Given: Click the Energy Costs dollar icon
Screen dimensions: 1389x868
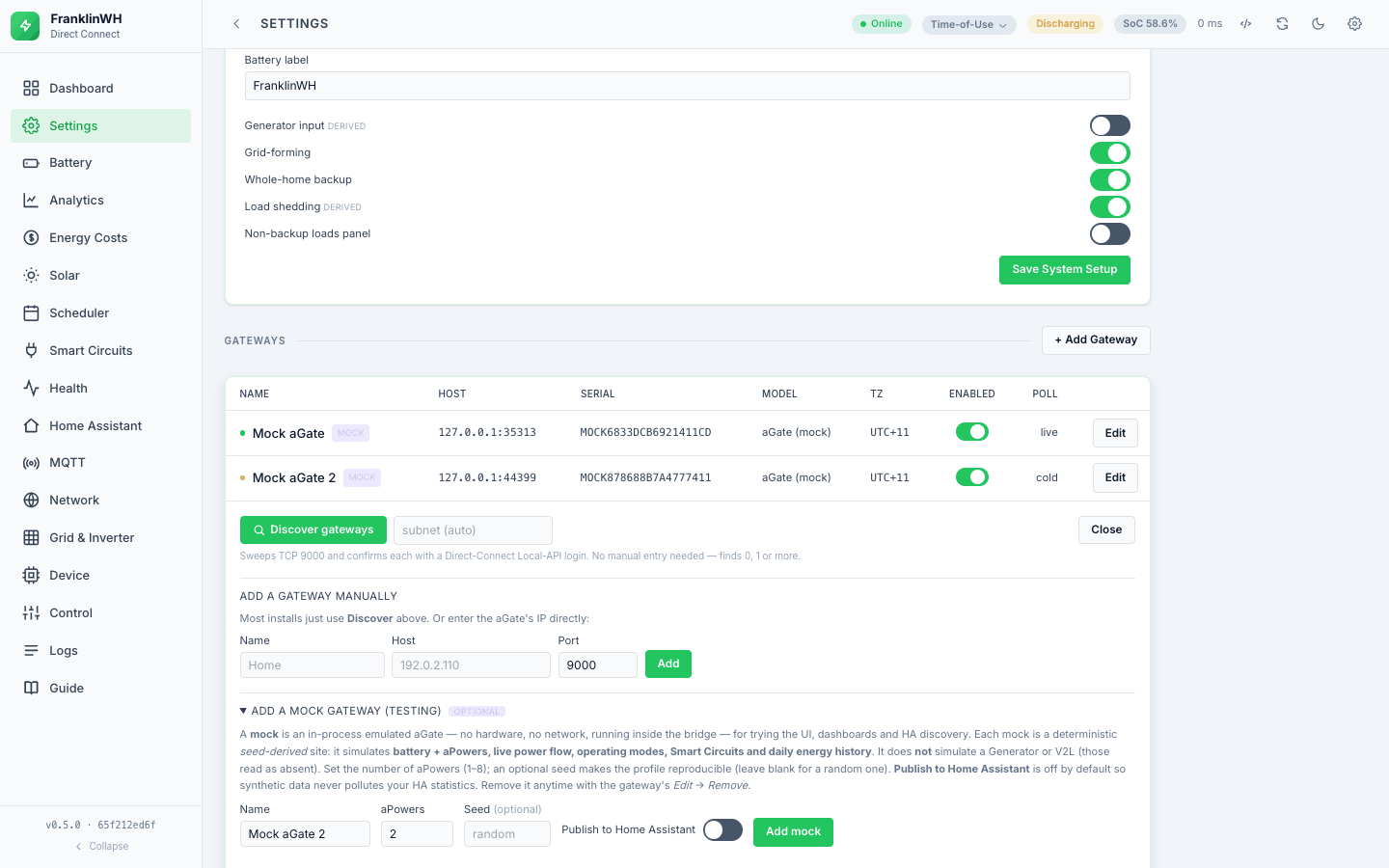Looking at the screenshot, I should (31, 237).
